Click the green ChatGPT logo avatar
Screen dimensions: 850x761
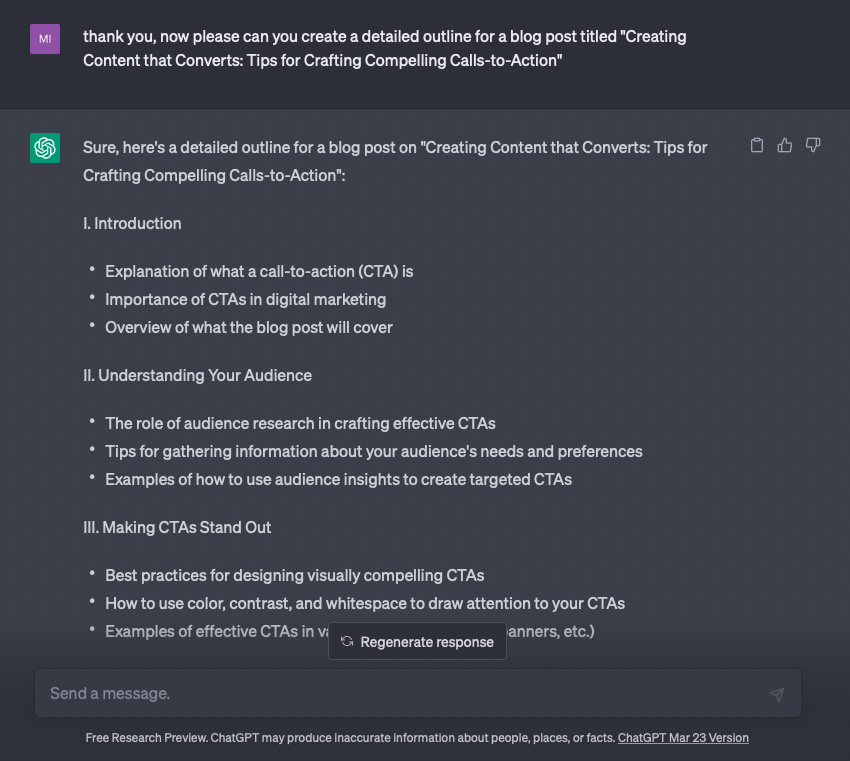[45, 148]
